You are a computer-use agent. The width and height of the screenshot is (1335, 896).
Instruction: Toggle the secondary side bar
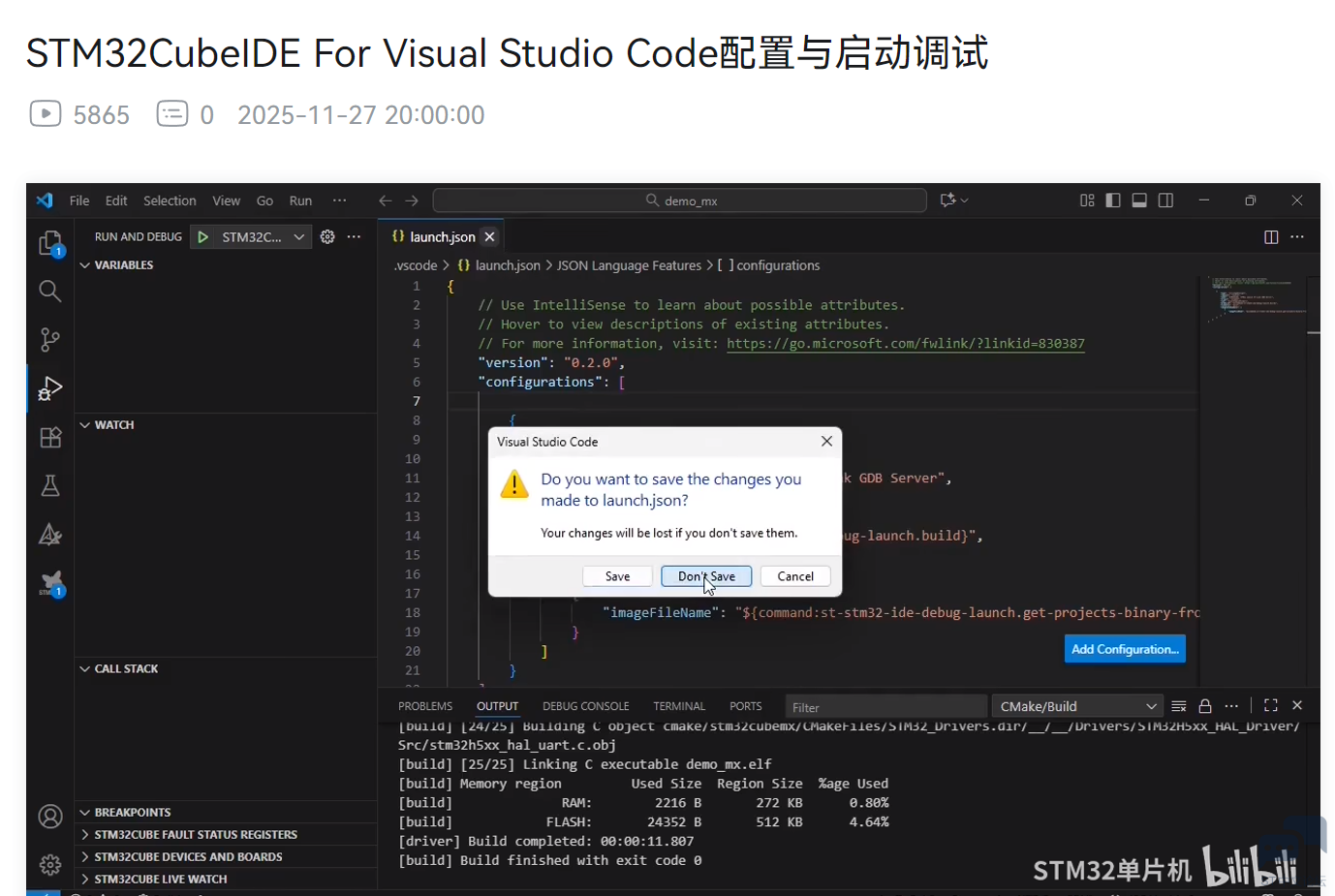pos(1165,201)
